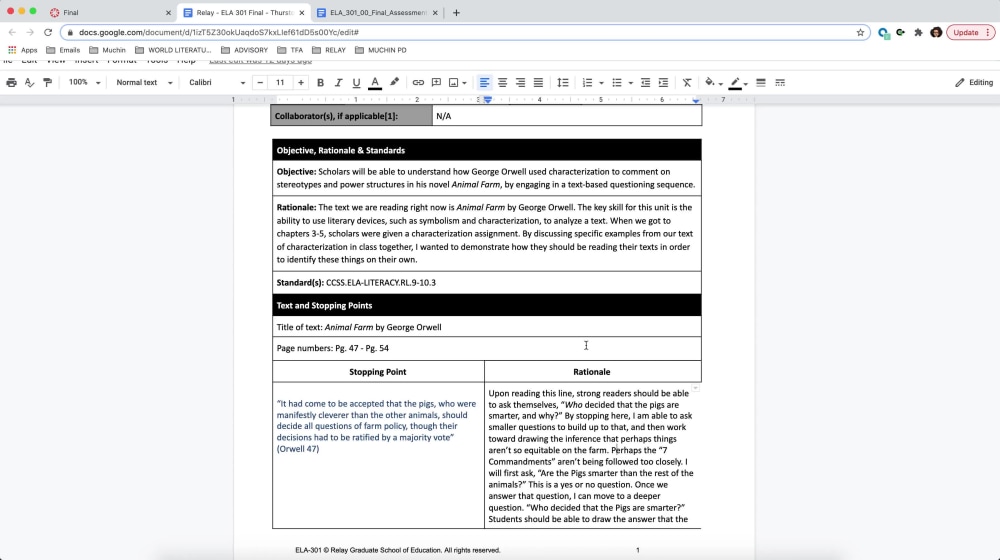Bookmark this page with the star
Image resolution: width=1000 pixels, height=560 pixels.
pyautogui.click(x=860, y=32)
